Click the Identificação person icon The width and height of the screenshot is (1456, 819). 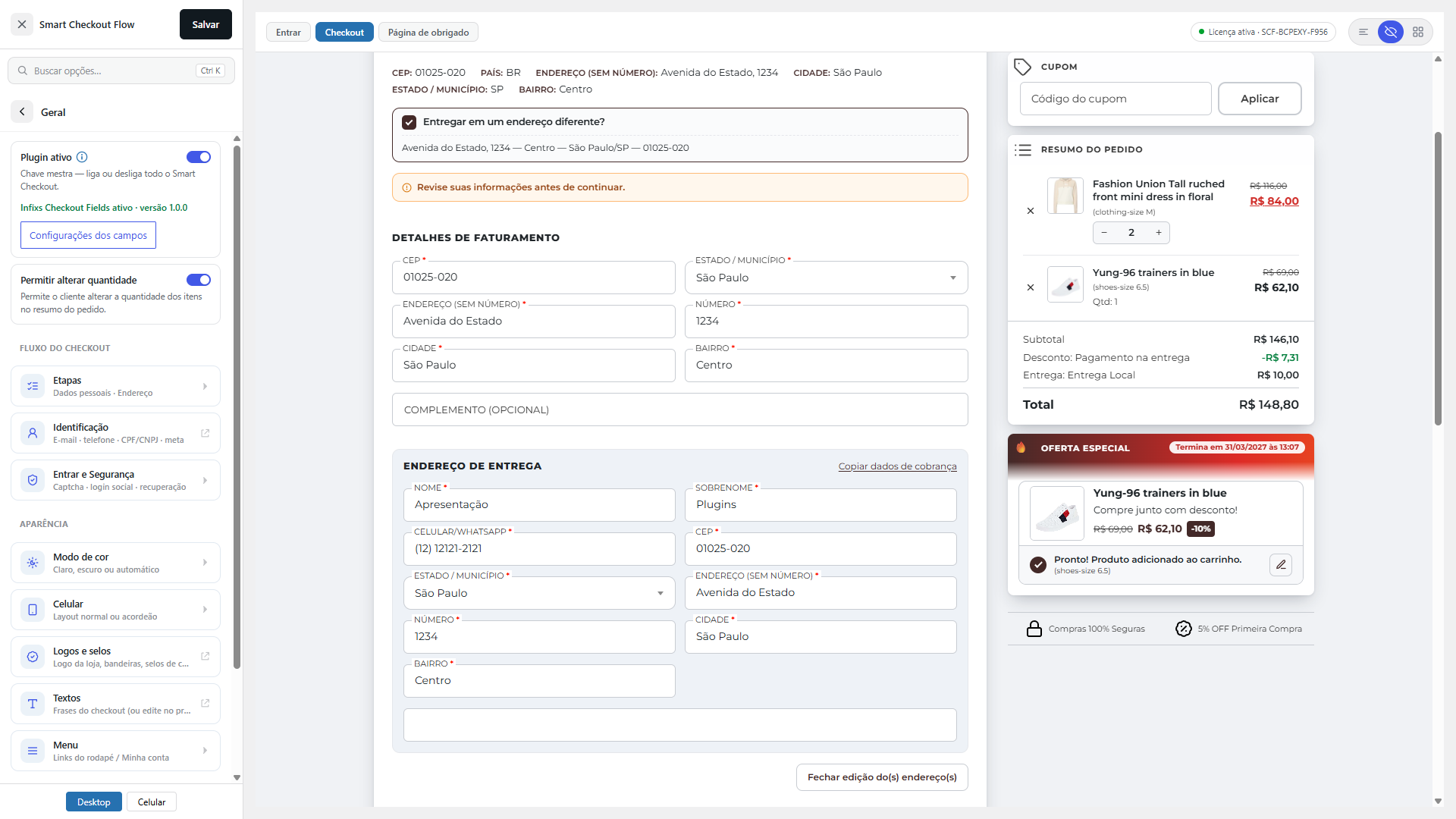(x=33, y=434)
